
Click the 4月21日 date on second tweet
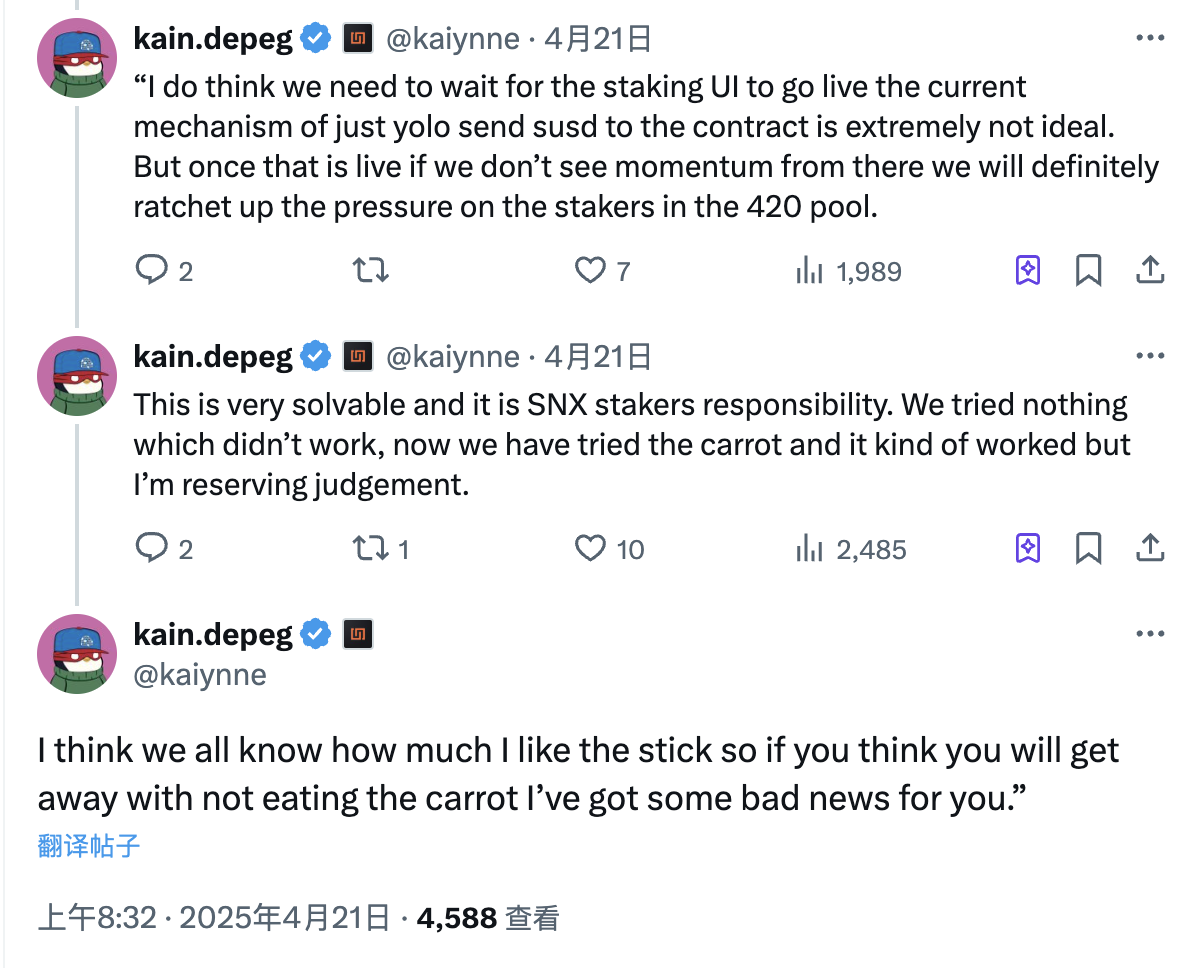(x=598, y=356)
